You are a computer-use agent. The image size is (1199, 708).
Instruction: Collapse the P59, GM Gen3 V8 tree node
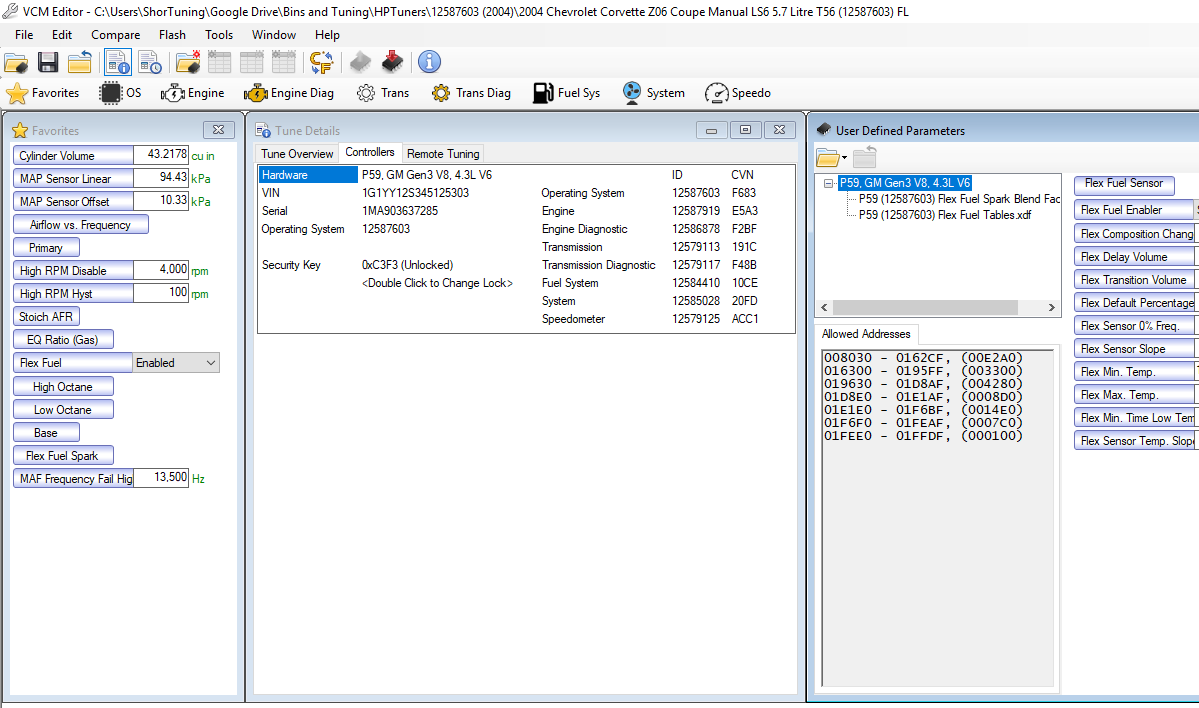[828, 183]
